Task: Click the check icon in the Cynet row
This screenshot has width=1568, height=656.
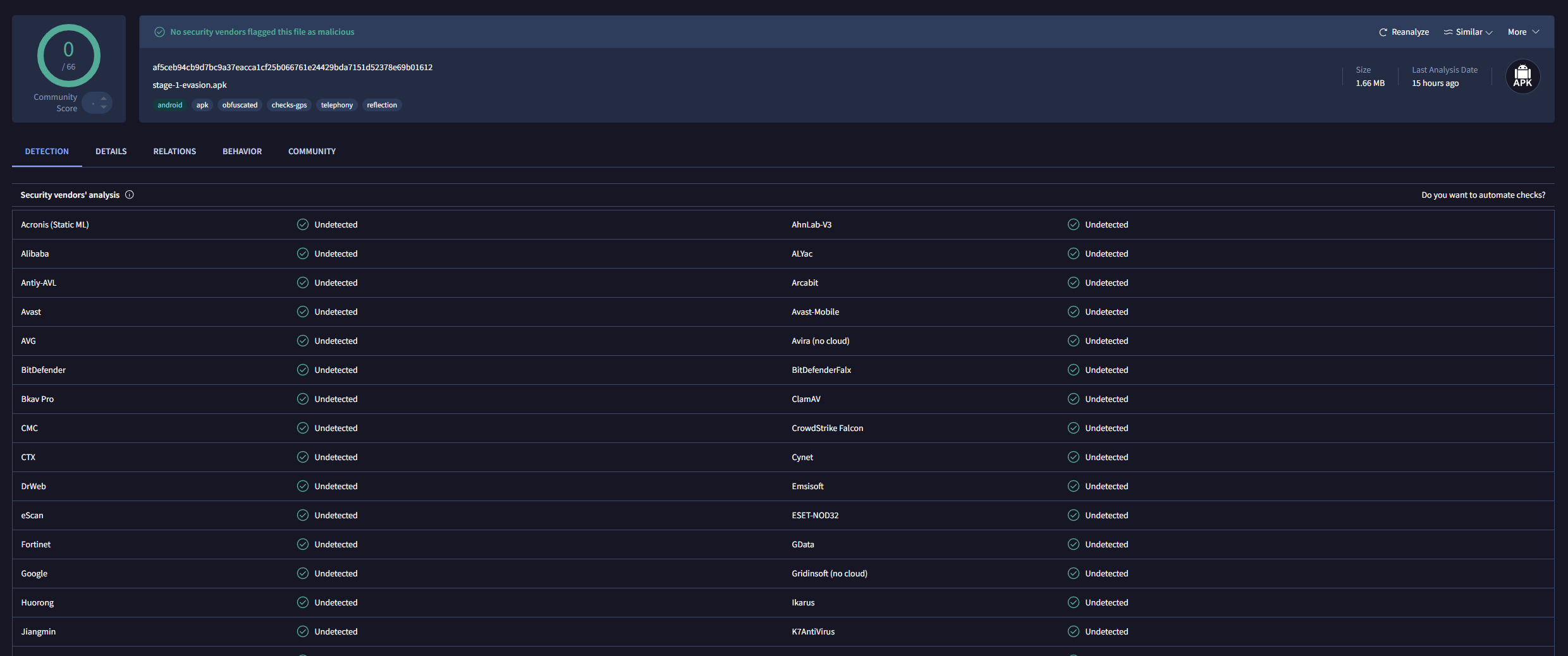Action: pyautogui.click(x=1074, y=457)
